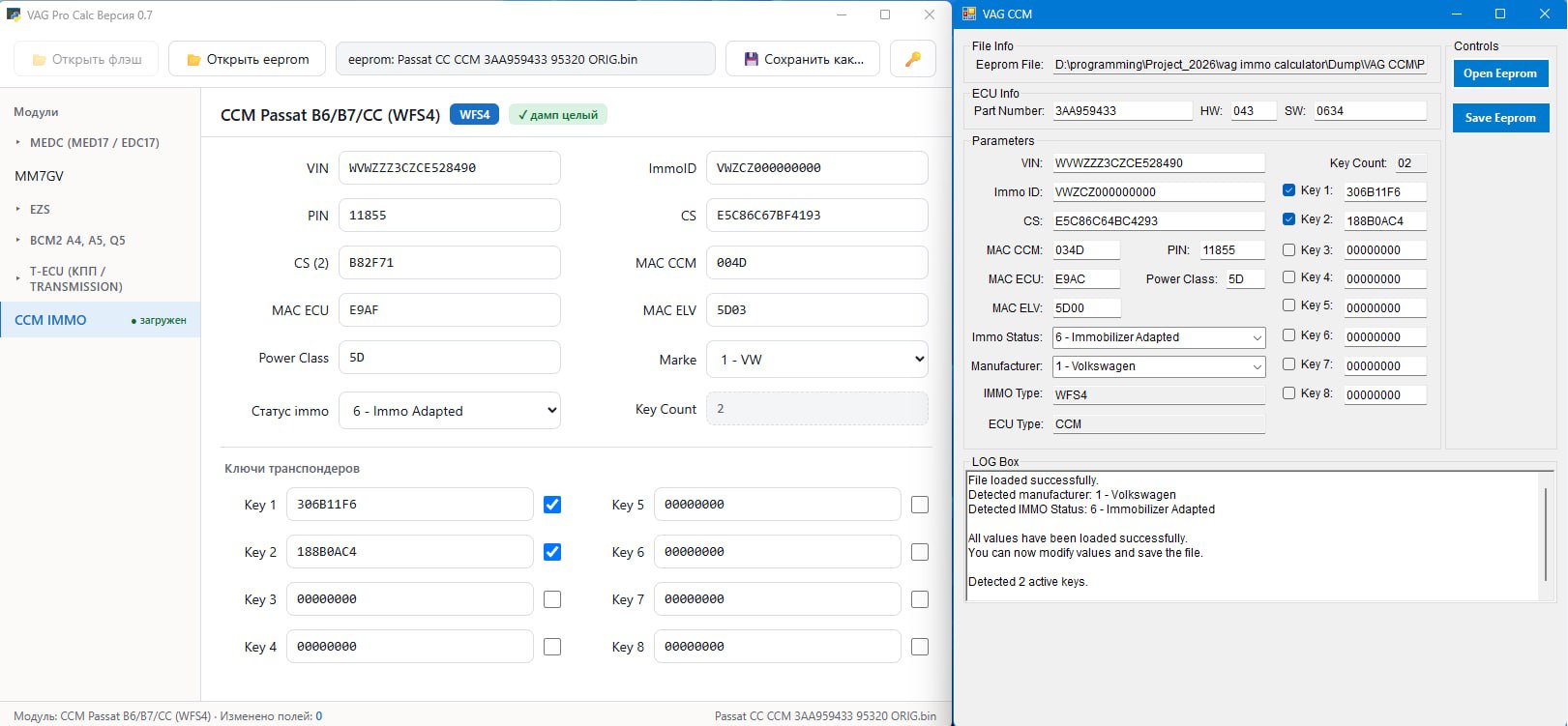Click the 'Изменено полей: 0' status bar text
This screenshot has height=726, width=1568.
(x=271, y=716)
